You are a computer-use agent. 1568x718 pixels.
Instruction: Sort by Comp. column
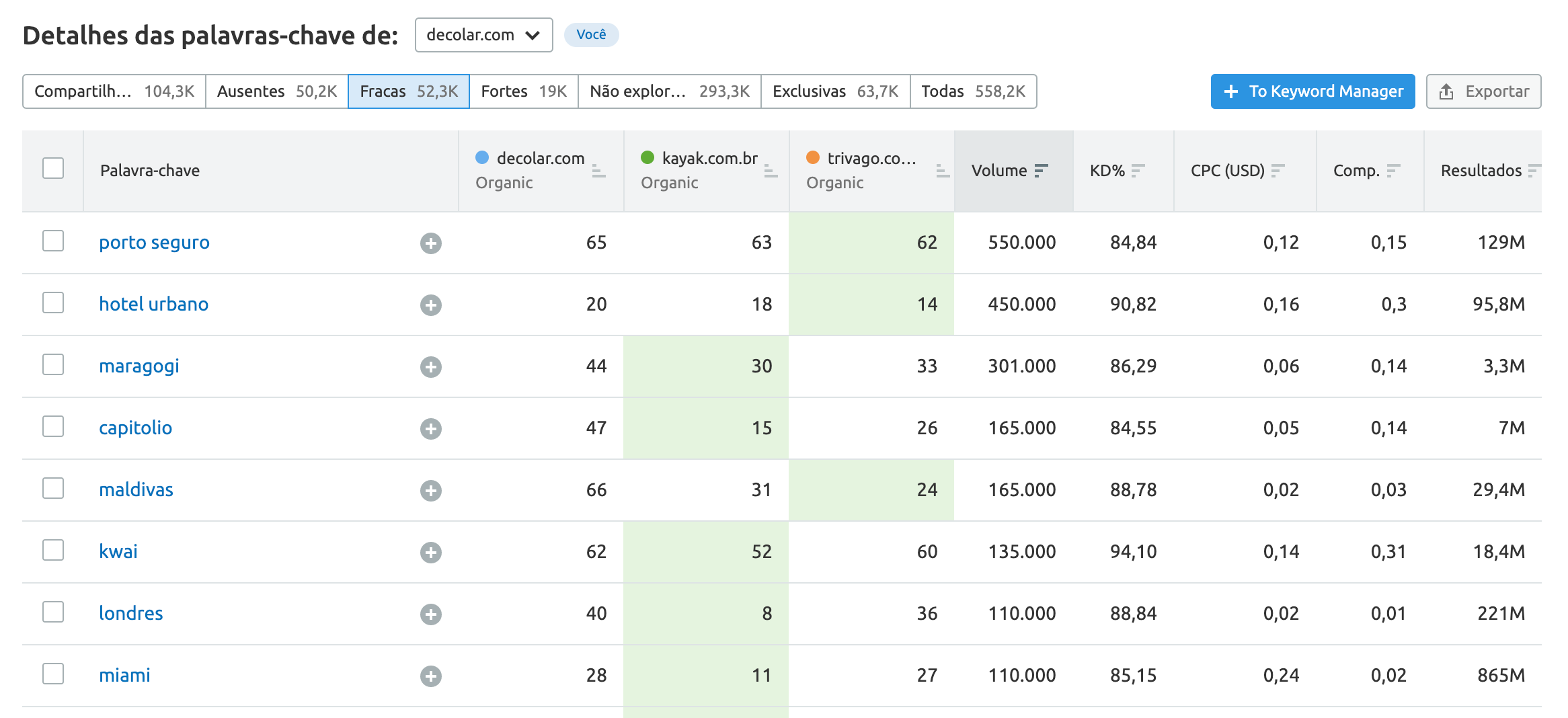pos(1393,171)
